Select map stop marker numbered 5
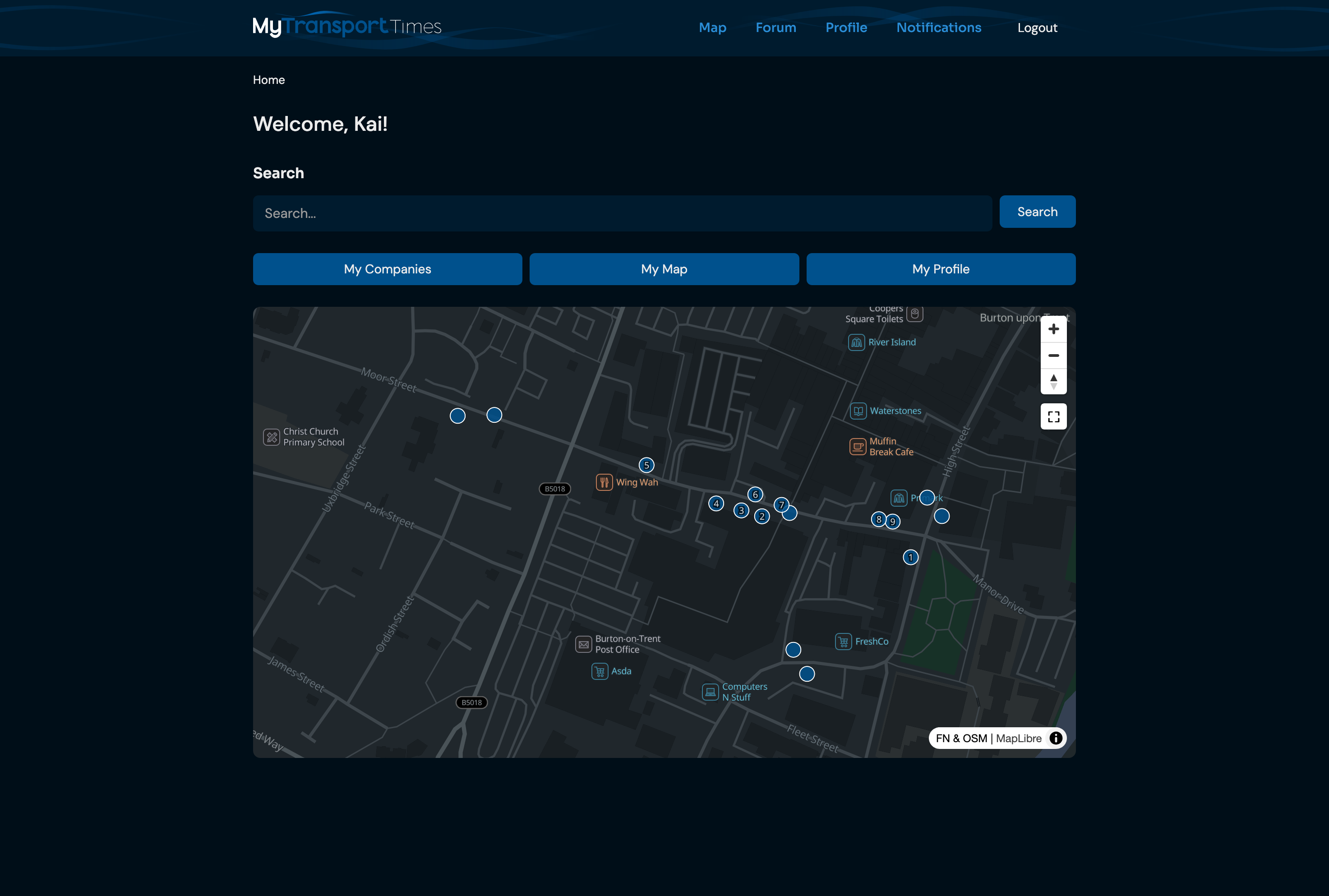 click(x=646, y=465)
